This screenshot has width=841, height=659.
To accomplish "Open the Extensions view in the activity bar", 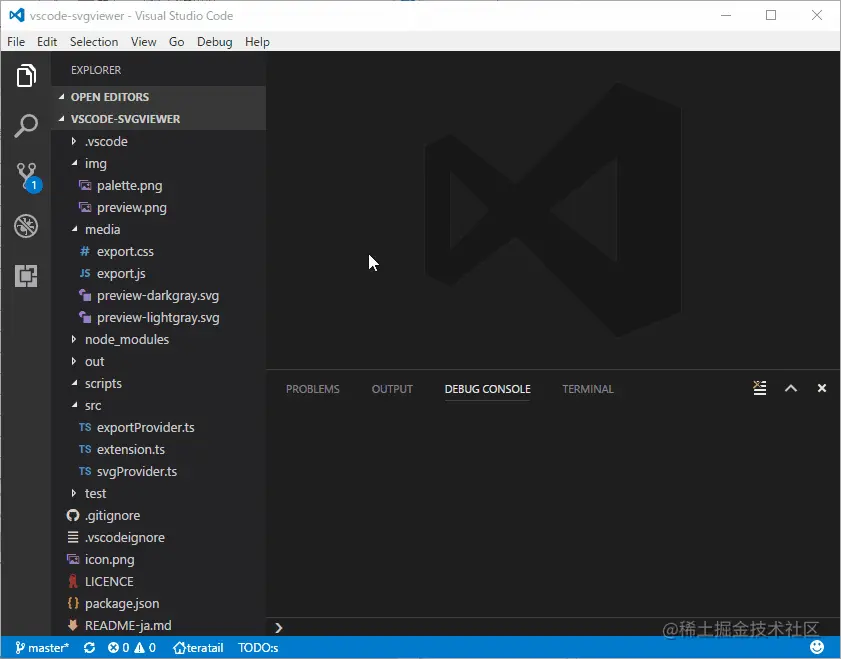I will pos(26,276).
